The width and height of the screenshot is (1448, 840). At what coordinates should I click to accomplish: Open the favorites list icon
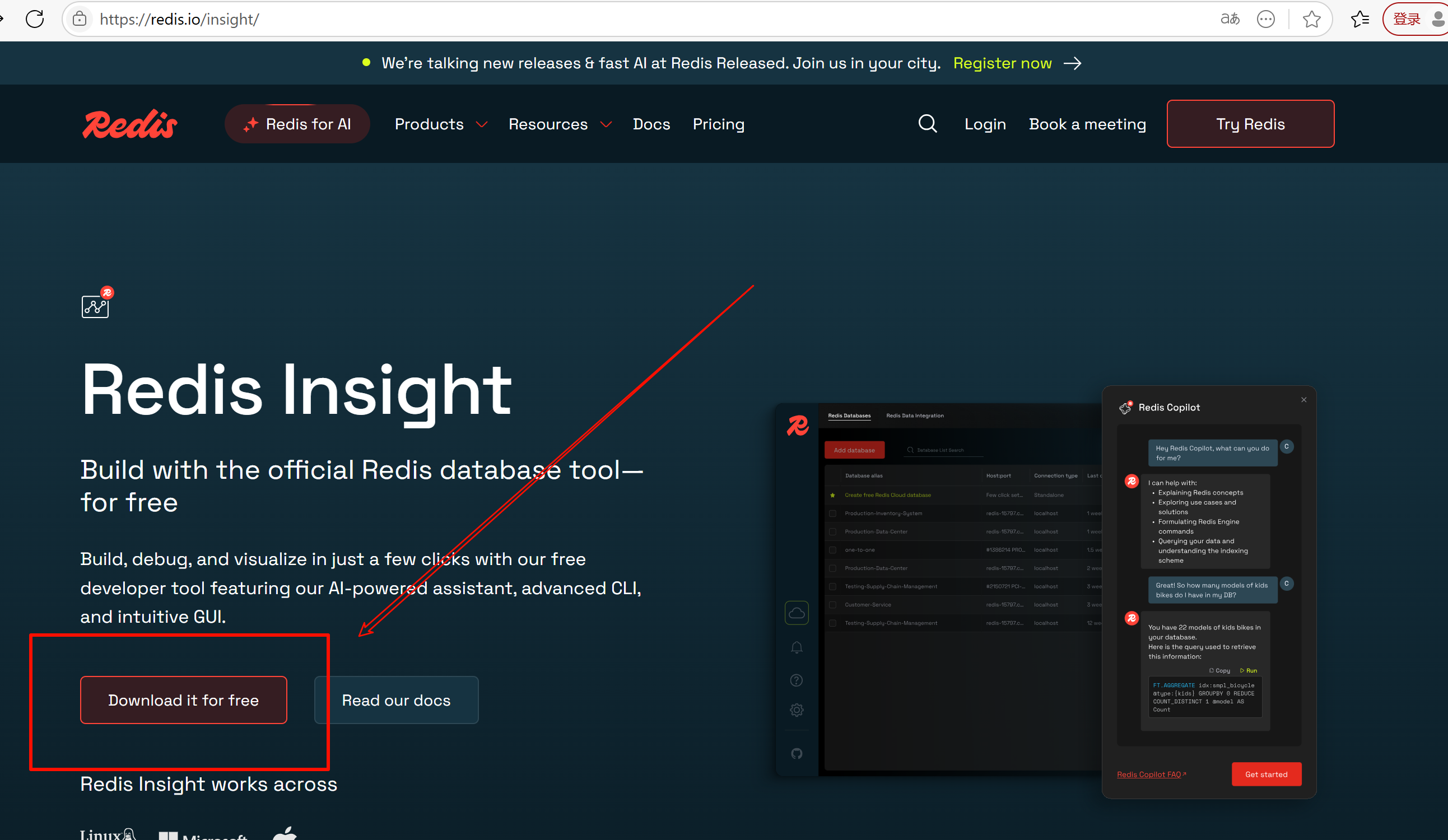(1360, 19)
